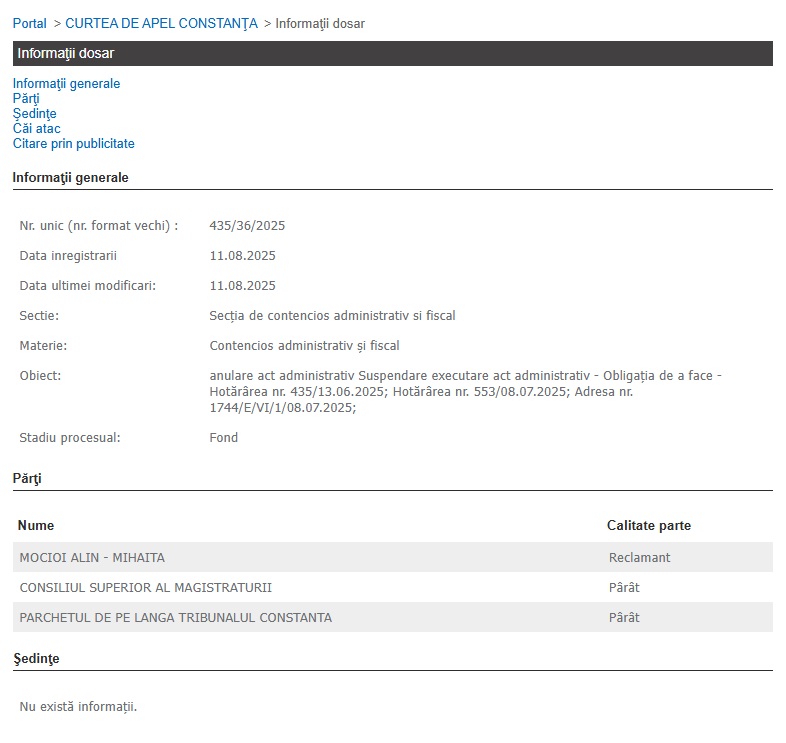
Task: Select PARCHETUL DE PE LANGA TRIBUNALUL CONSTANTA
Action: click(x=175, y=618)
